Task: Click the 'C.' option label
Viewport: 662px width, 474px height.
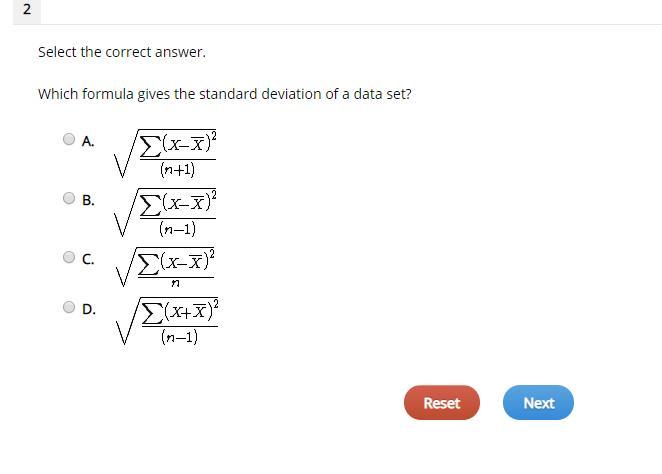Action: 89,259
